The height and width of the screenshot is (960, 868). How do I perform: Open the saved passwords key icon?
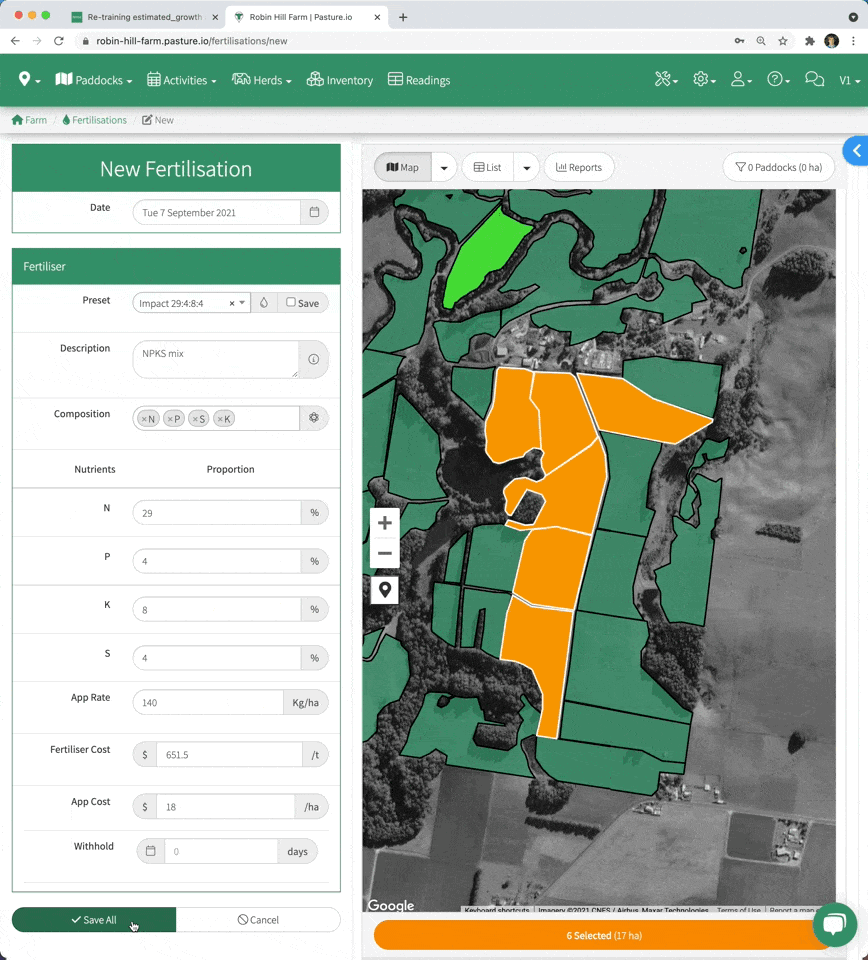739,41
